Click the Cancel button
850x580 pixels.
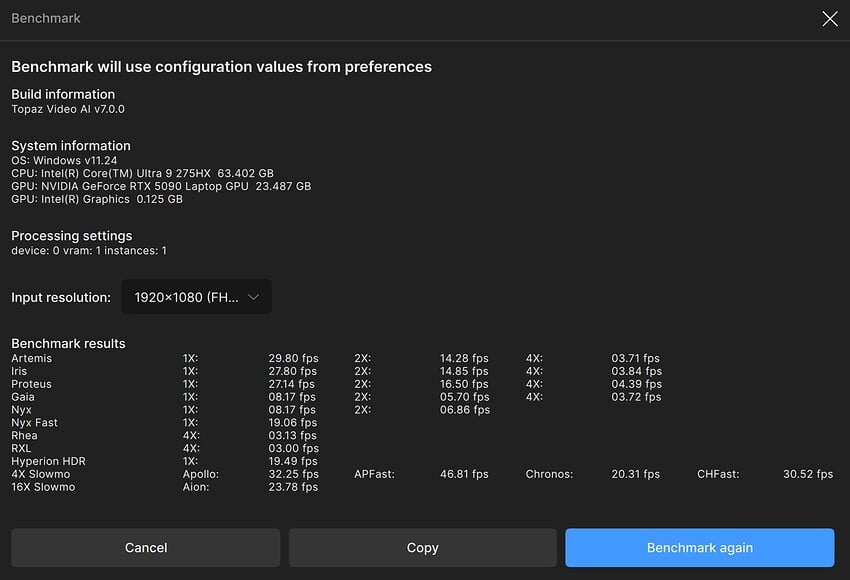pos(146,548)
